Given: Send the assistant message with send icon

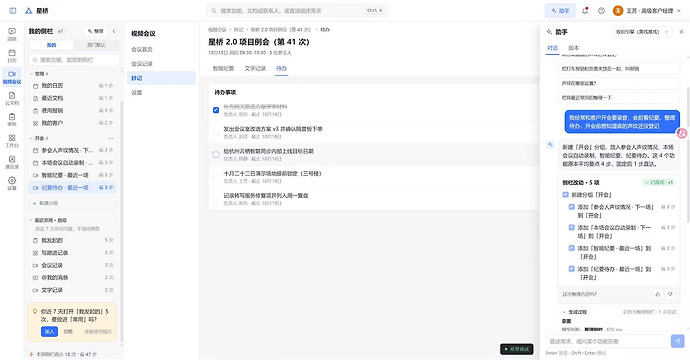Looking at the screenshot, I should 678,341.
